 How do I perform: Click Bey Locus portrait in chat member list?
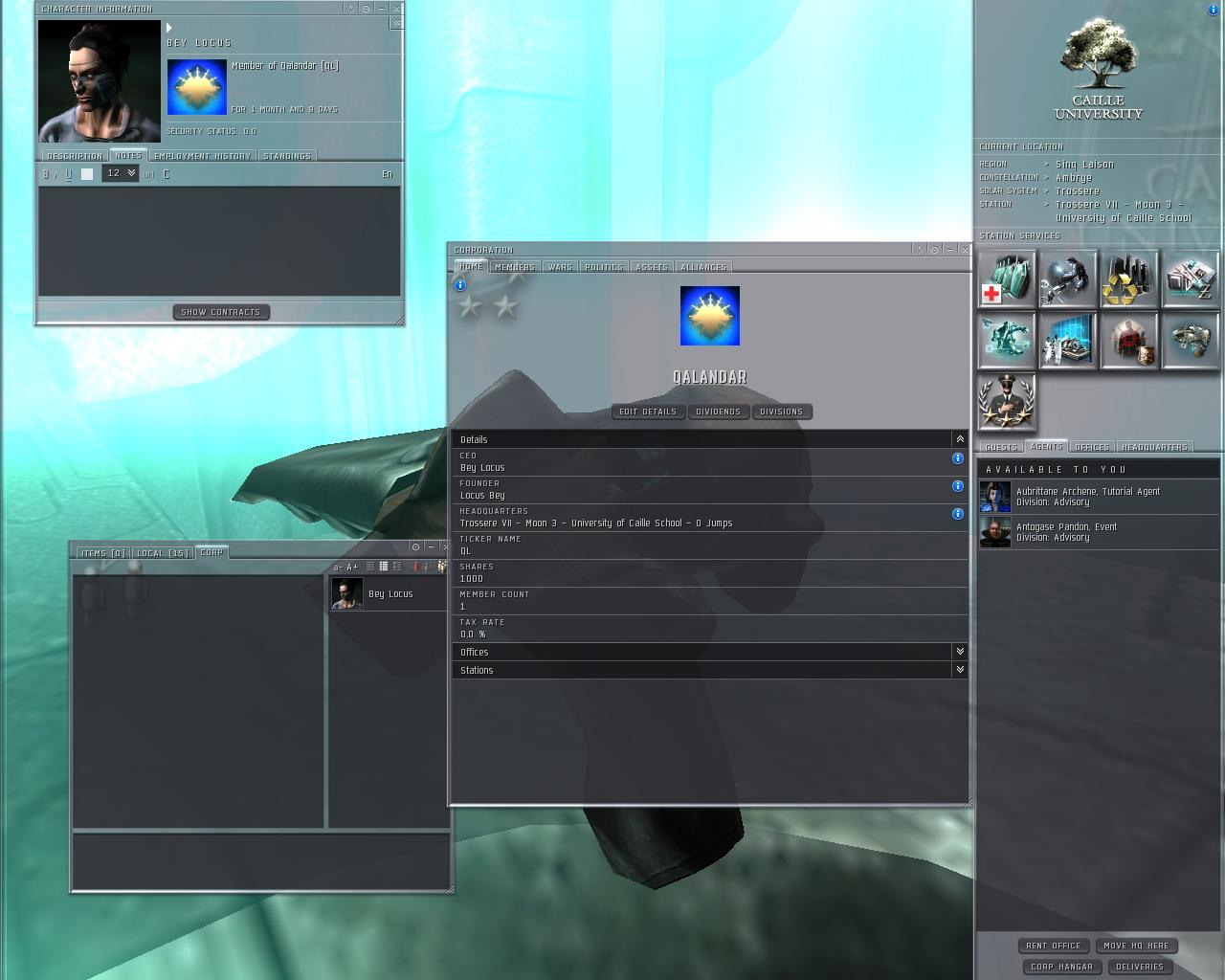(x=346, y=593)
